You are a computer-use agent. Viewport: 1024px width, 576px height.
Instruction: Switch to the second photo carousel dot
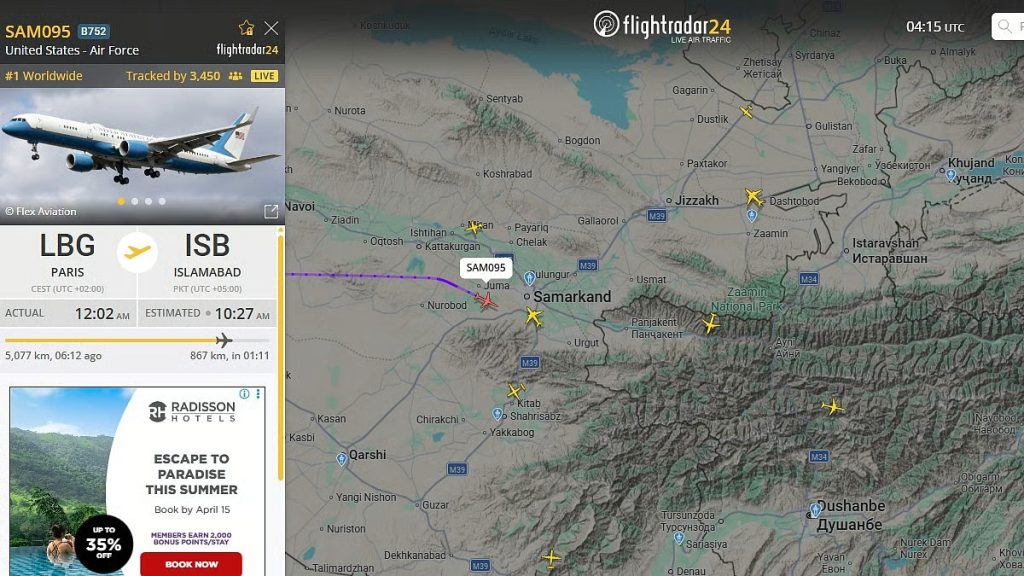(x=135, y=201)
